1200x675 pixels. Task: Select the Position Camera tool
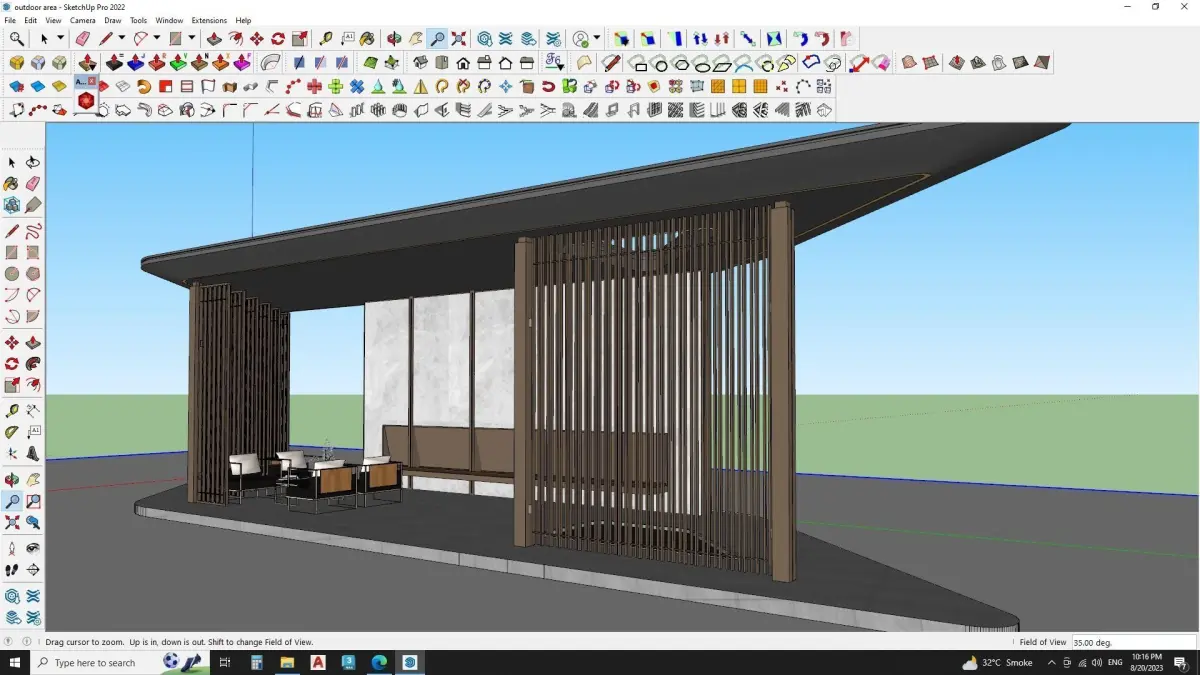pos(12,548)
